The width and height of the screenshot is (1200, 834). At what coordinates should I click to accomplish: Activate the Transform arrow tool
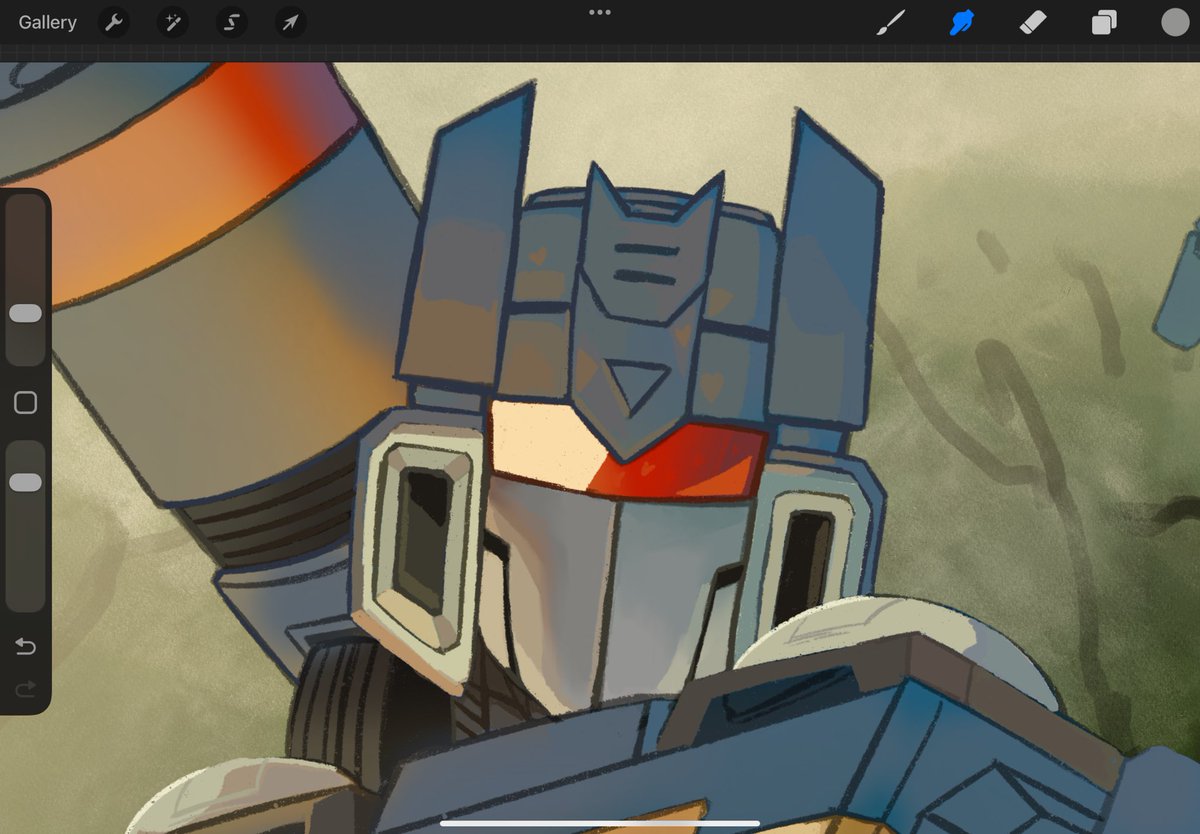(x=289, y=22)
